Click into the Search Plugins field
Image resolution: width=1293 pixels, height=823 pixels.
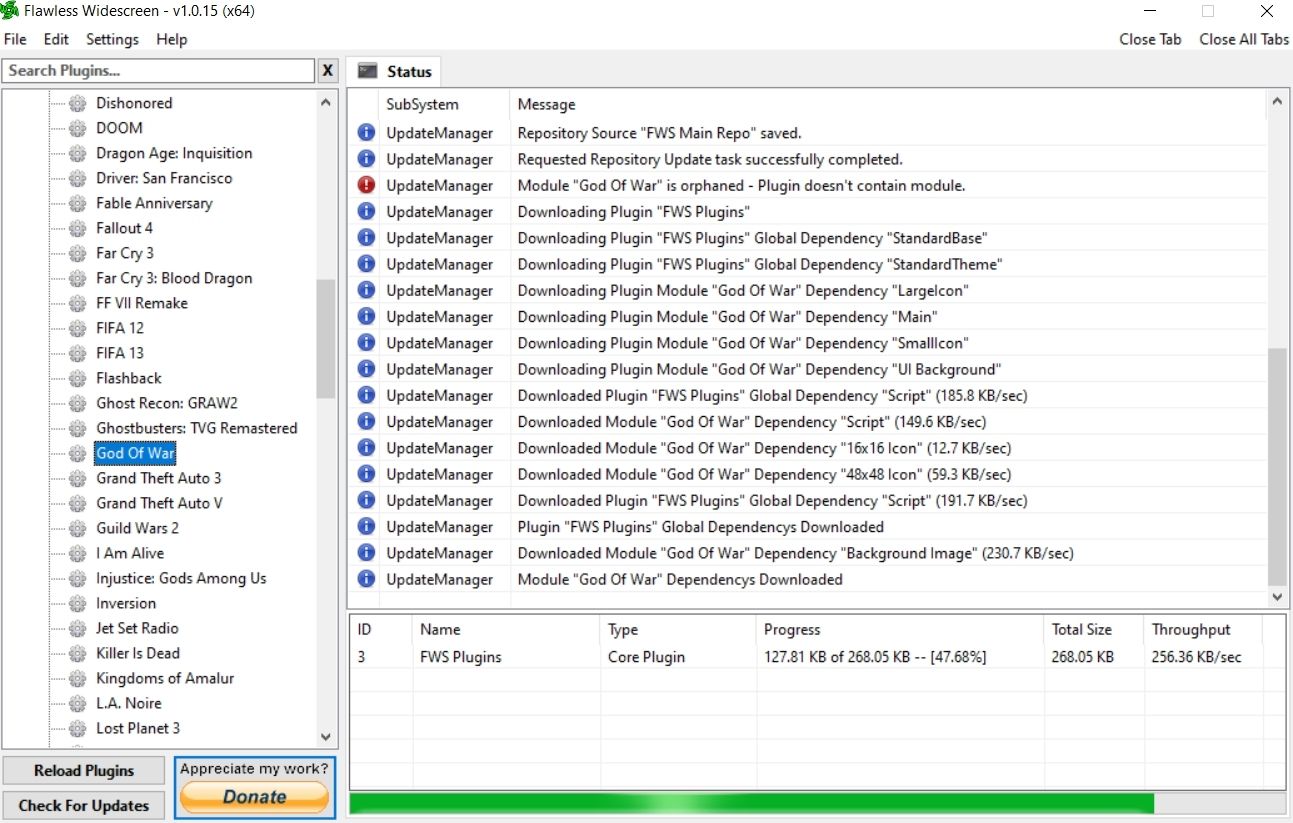coord(158,71)
